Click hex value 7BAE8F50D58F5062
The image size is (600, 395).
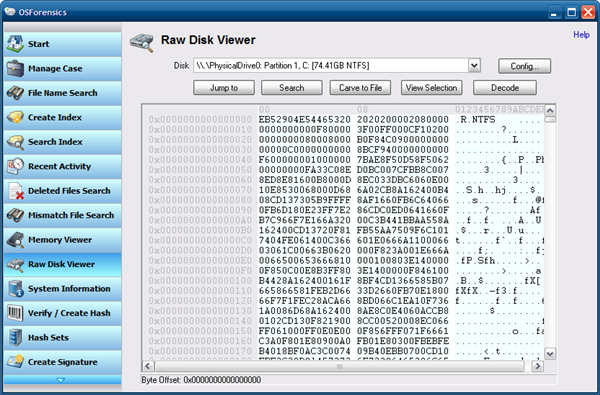[x=403, y=160]
